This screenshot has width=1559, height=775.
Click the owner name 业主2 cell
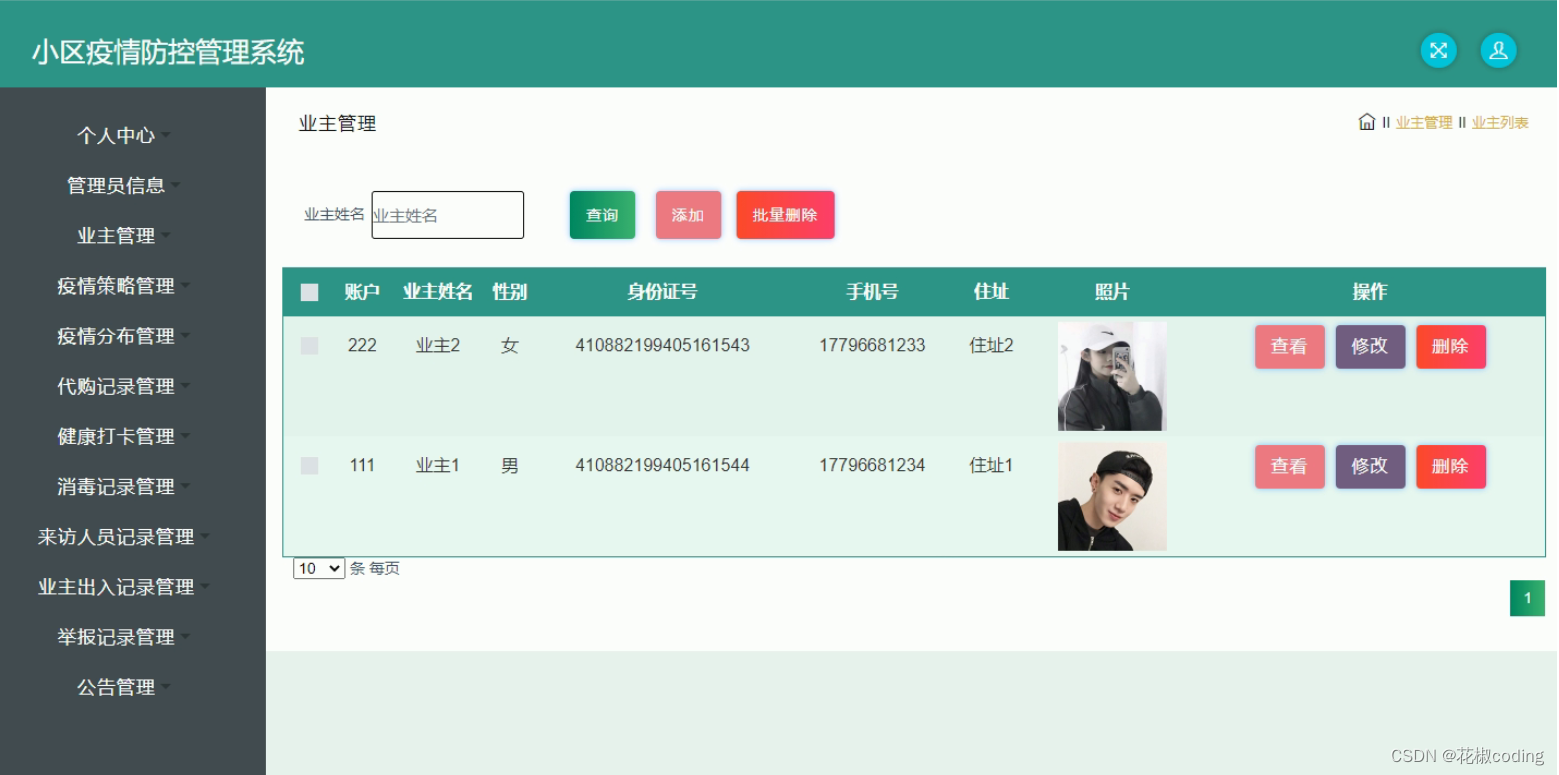[438, 345]
